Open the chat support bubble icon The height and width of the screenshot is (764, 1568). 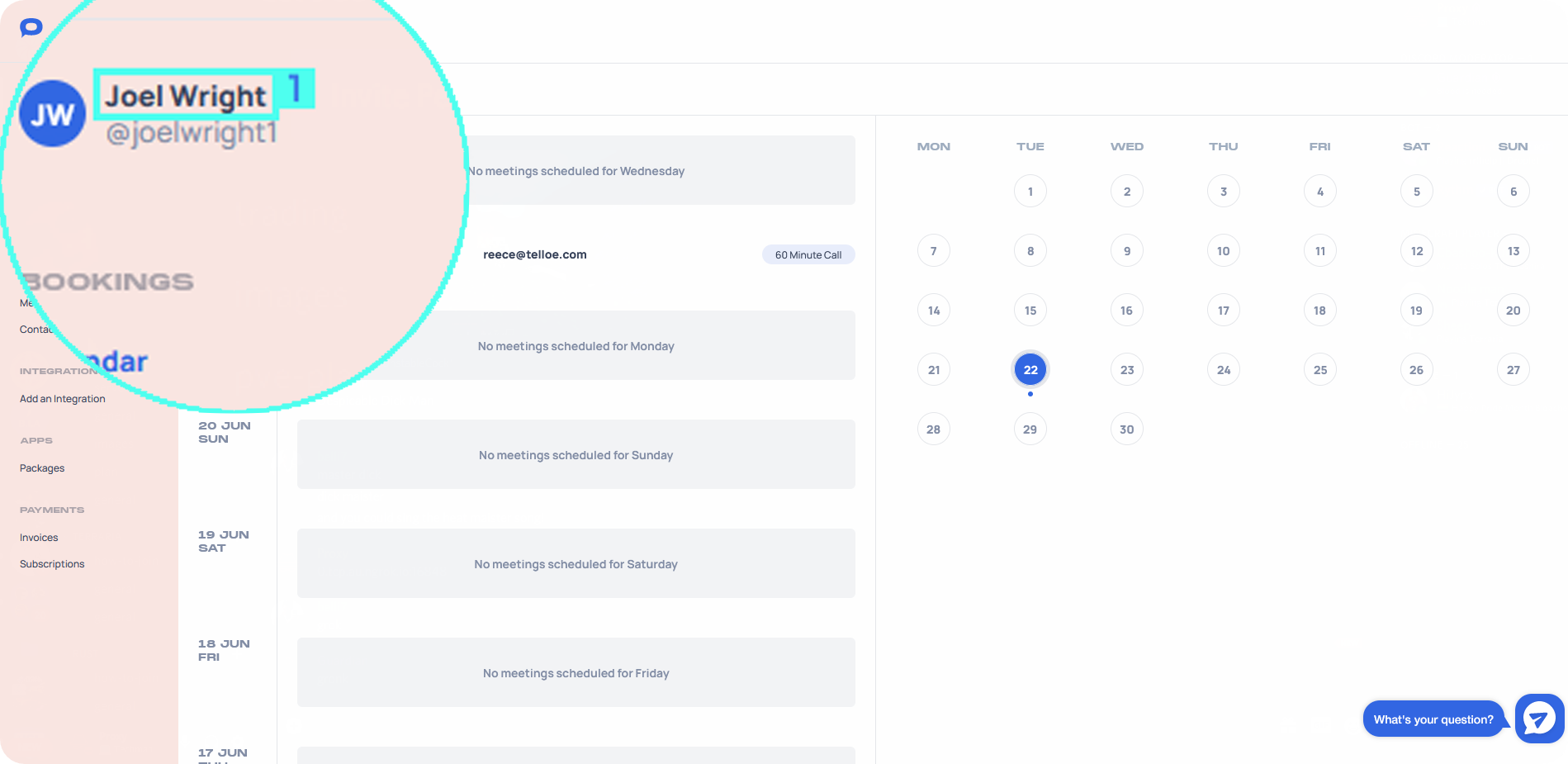1539,719
